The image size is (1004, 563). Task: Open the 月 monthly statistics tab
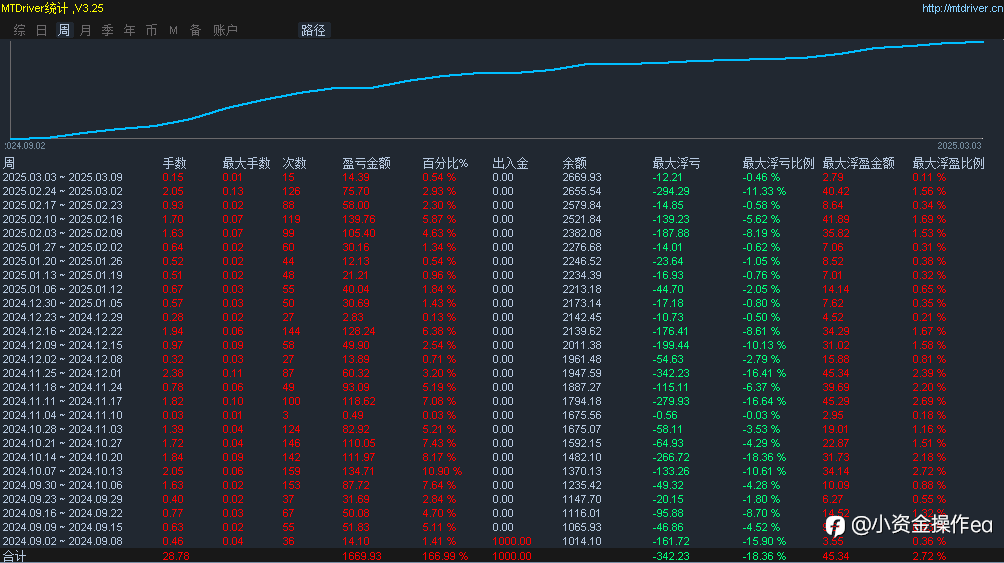click(85, 30)
